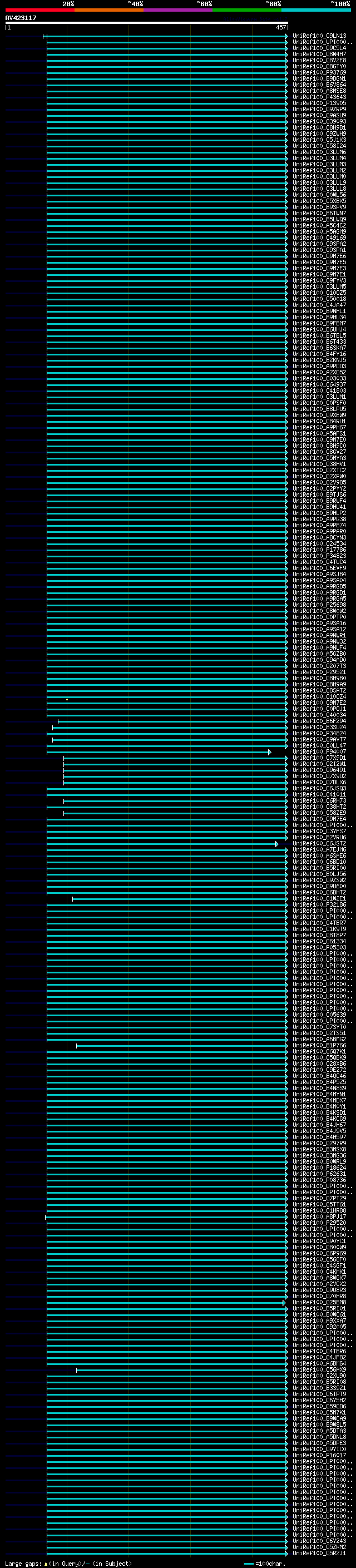
Task: Open hit UniRef100_P43643
Action: (319, 97)
